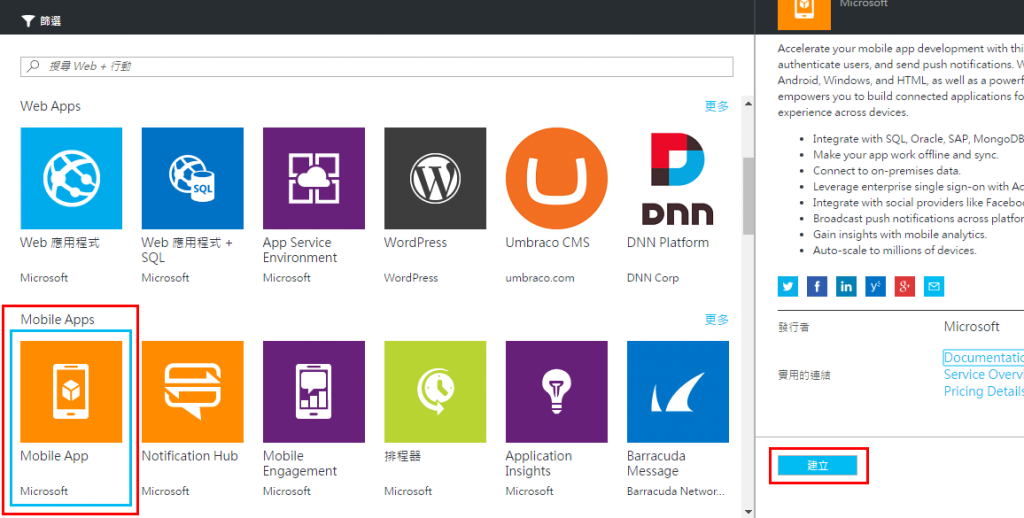The width and height of the screenshot is (1024, 518).
Task: Click the search magnifier icon
Action: tap(33, 67)
